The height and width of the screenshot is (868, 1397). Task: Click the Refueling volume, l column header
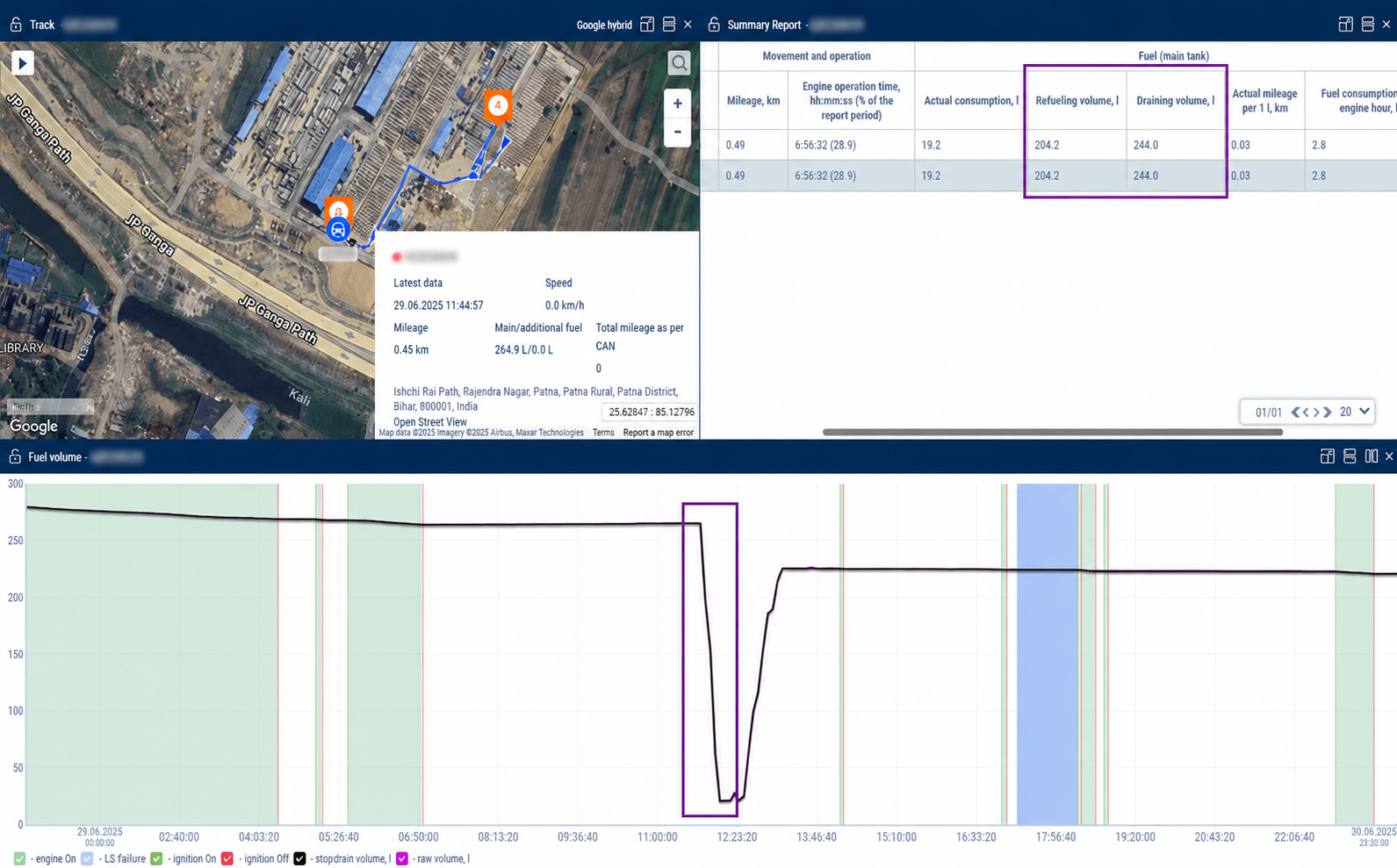click(x=1077, y=101)
